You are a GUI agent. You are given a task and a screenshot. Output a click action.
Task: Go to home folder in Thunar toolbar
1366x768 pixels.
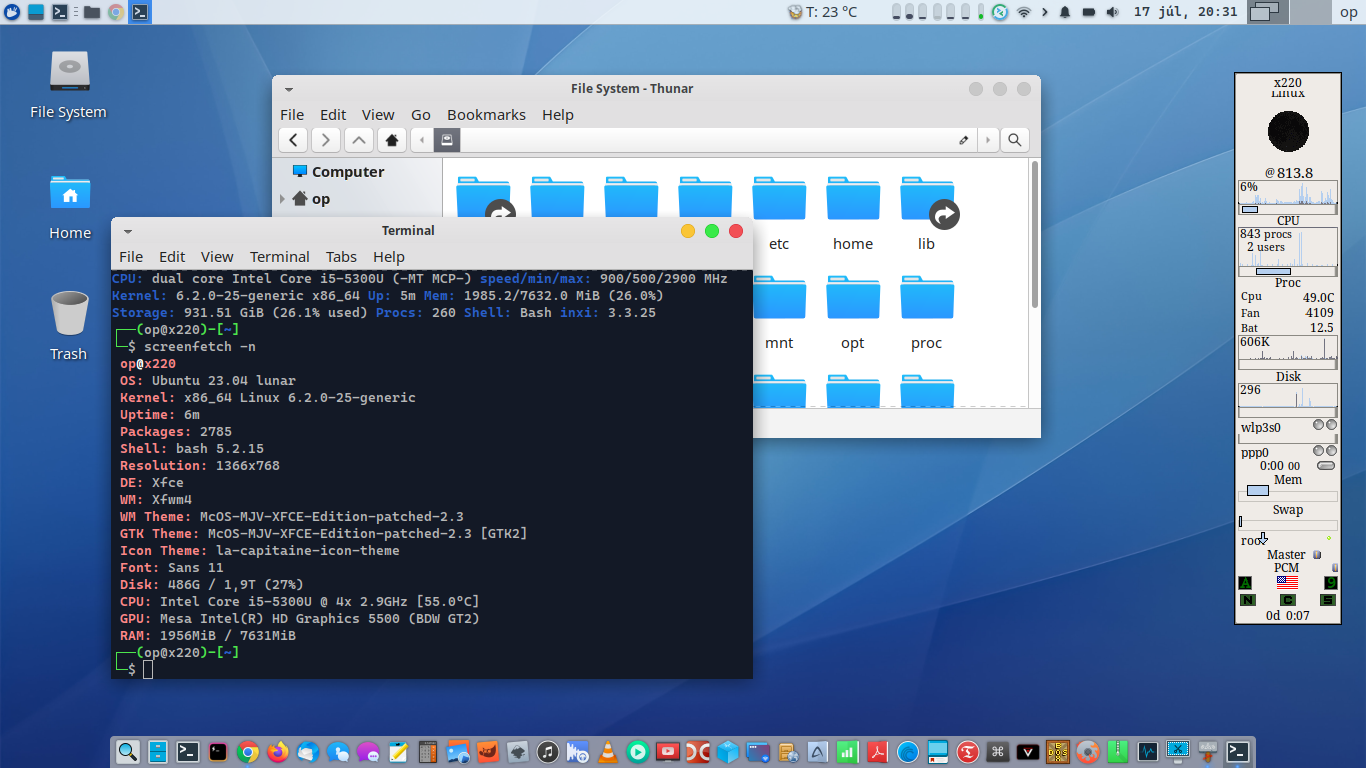pyautogui.click(x=392, y=140)
